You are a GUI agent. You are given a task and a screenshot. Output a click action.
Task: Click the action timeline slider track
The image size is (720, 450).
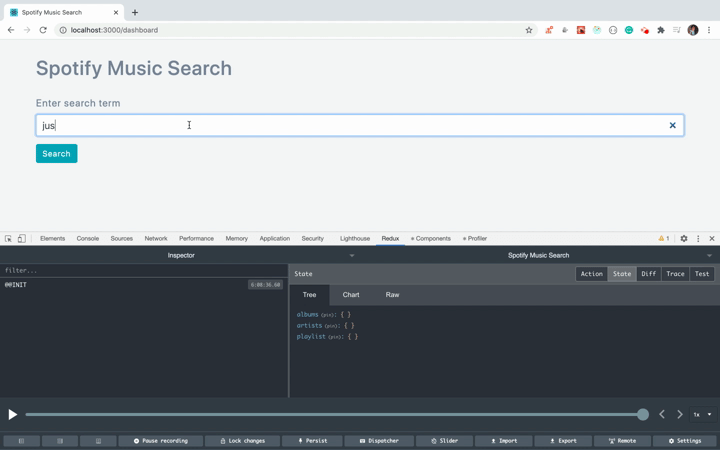pyautogui.click(x=334, y=414)
